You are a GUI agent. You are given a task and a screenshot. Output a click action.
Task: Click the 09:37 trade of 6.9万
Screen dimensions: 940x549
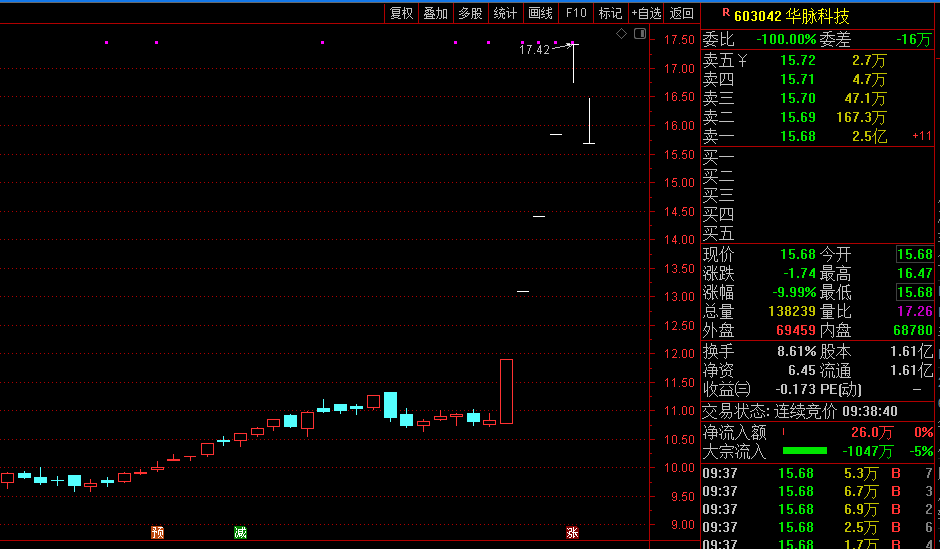(x=818, y=509)
